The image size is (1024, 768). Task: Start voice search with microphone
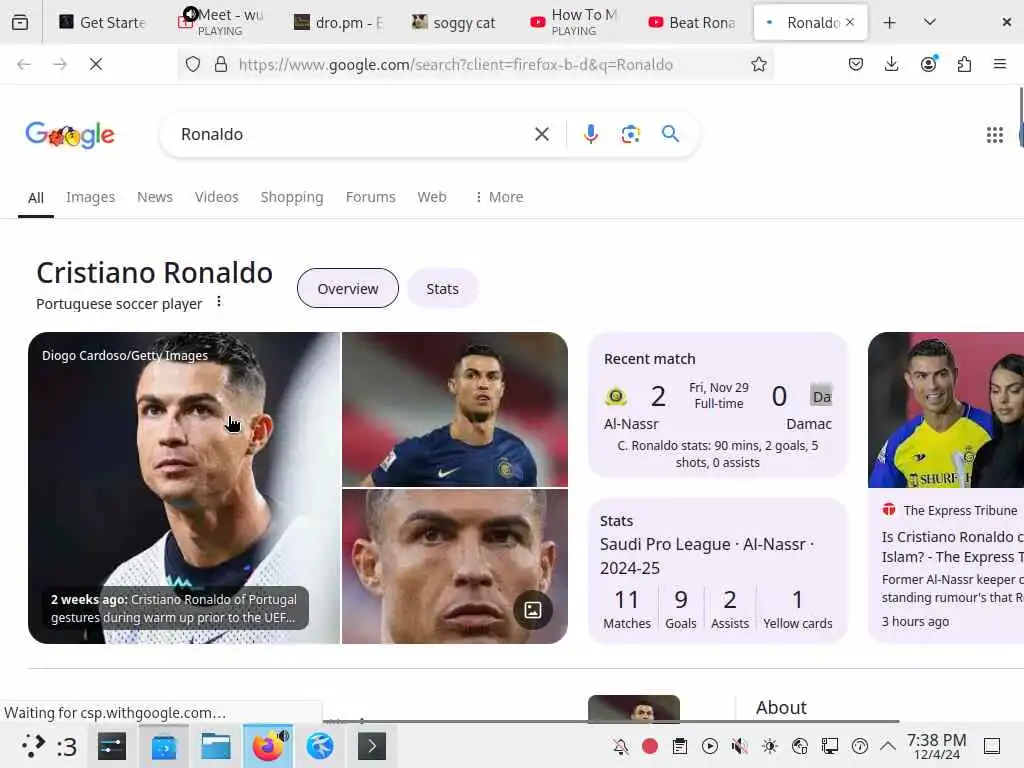590,135
